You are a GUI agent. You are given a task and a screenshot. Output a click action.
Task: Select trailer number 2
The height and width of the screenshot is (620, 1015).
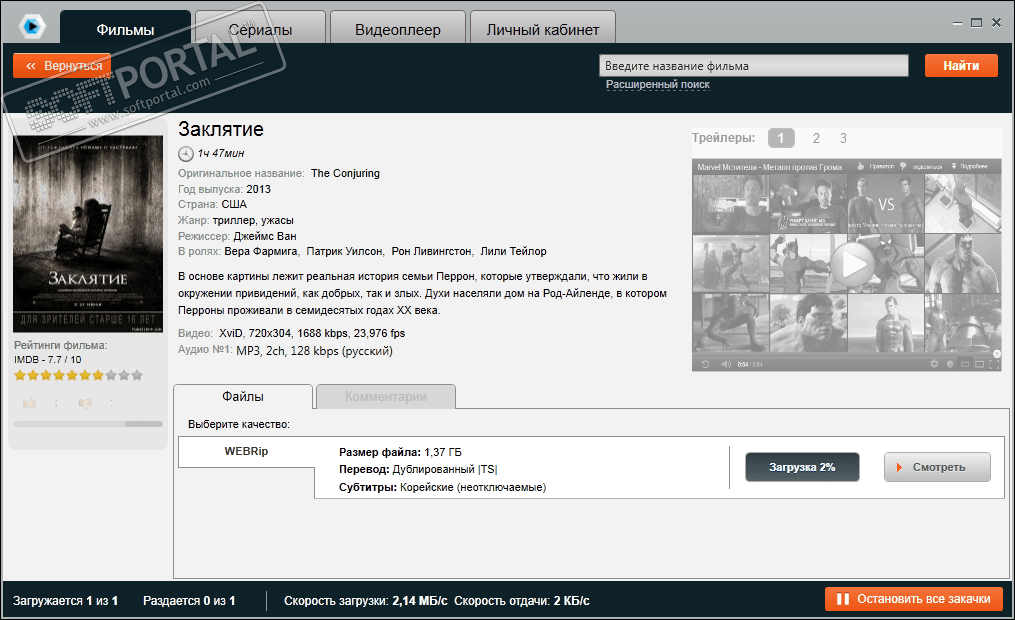[816, 138]
